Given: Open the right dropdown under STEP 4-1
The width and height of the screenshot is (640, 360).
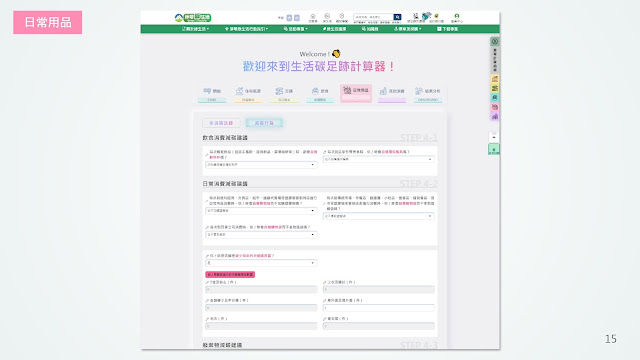Looking at the screenshot, I should click(378, 159).
